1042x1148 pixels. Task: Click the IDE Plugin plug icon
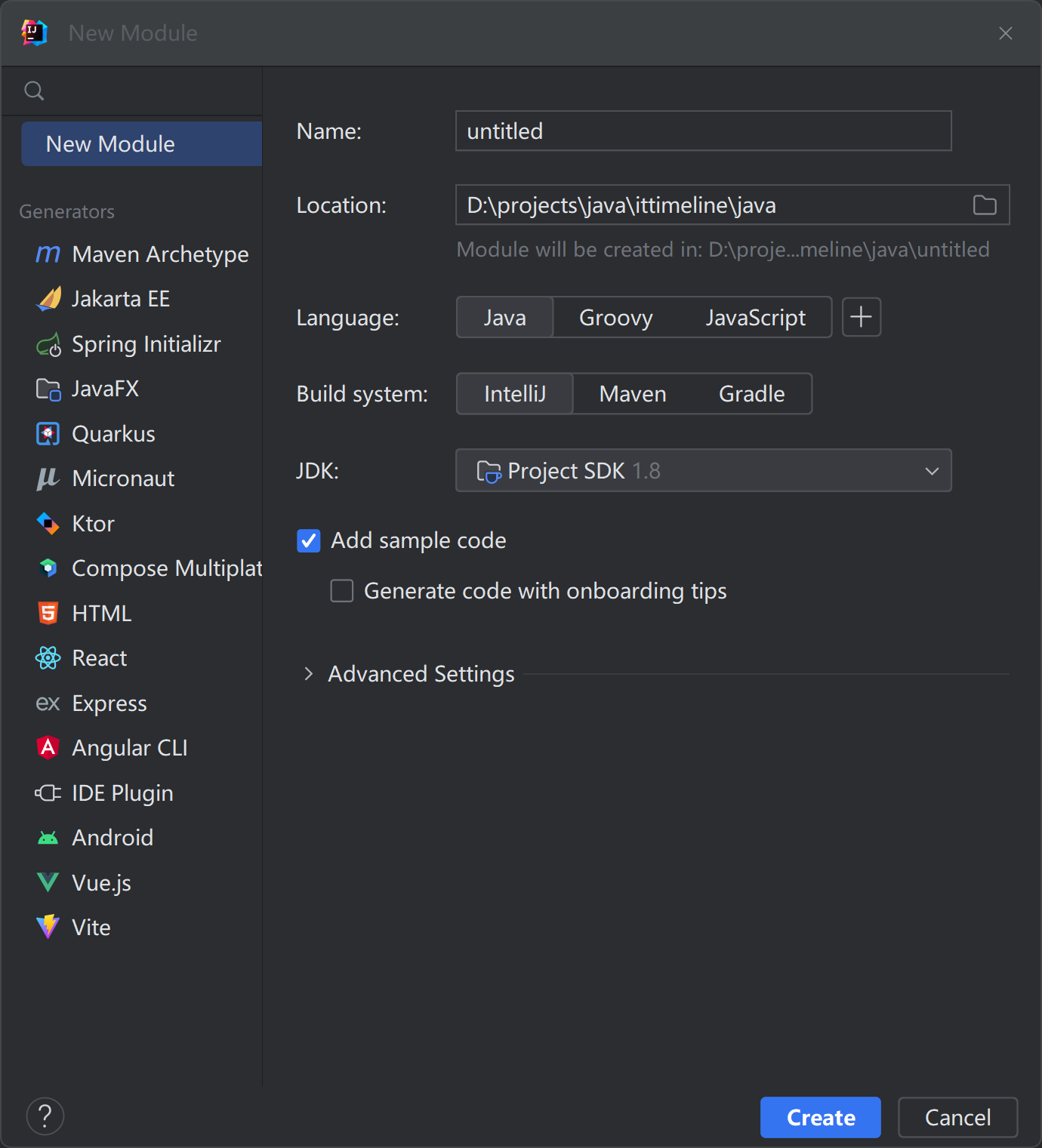click(48, 793)
